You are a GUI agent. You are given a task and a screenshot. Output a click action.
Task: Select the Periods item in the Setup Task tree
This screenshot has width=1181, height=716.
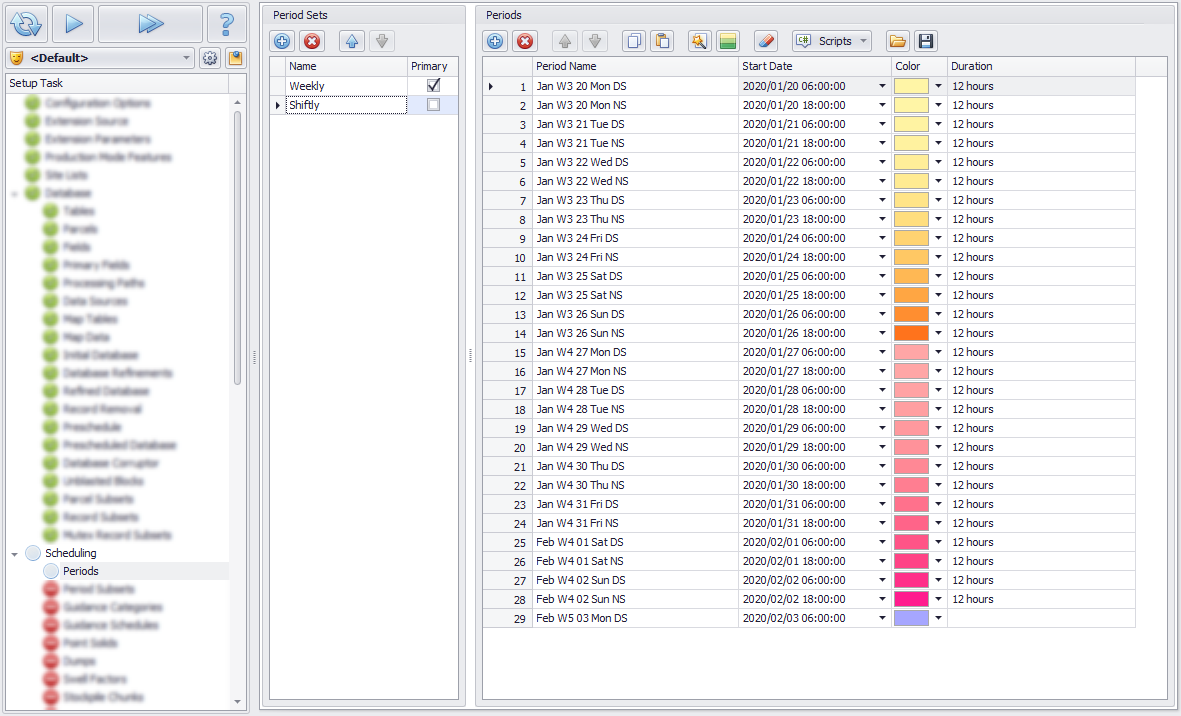80,571
